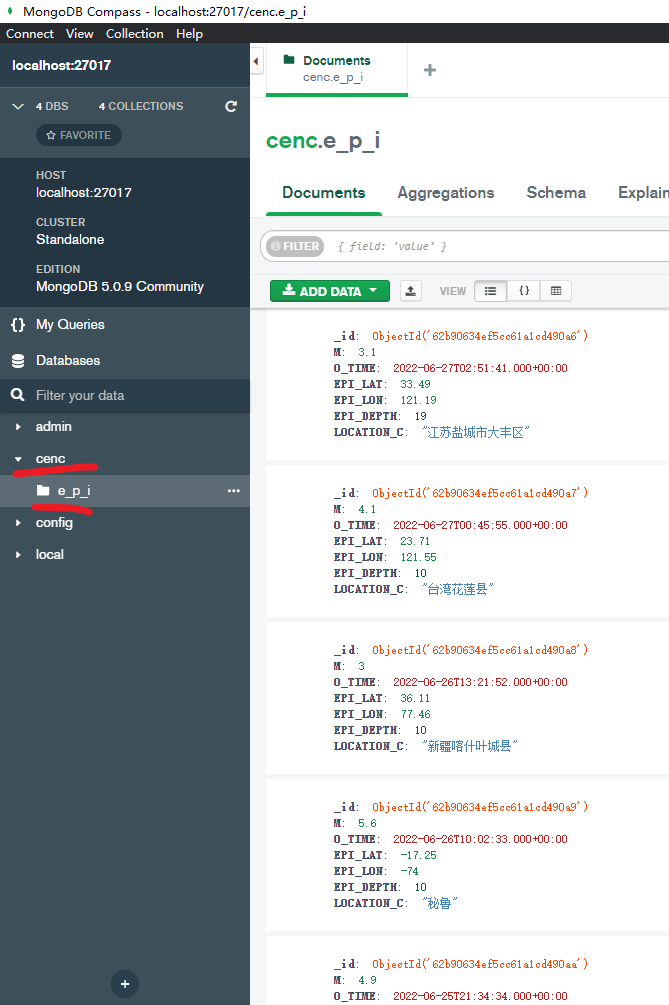Switch to JSON view
Screen dimensions: 669x1005
coord(524,291)
